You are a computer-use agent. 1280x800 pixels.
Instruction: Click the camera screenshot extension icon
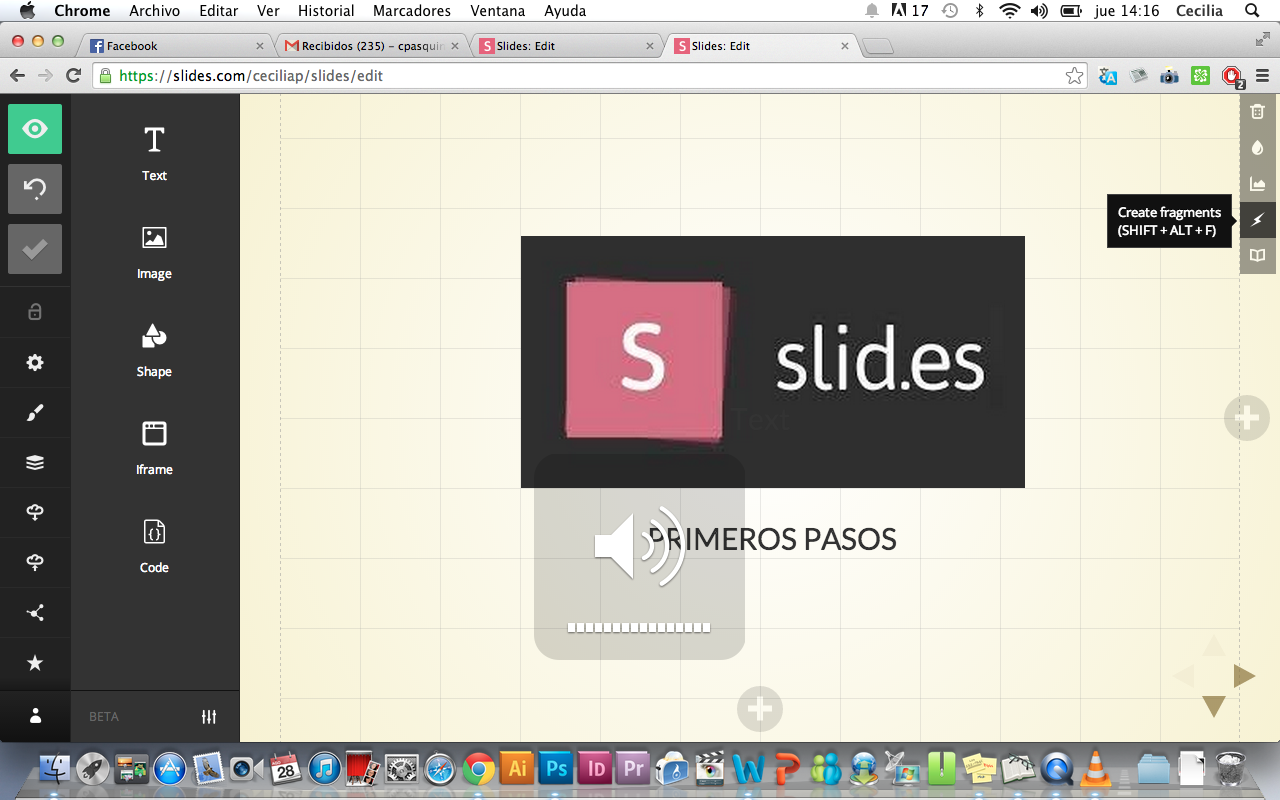(x=1170, y=76)
